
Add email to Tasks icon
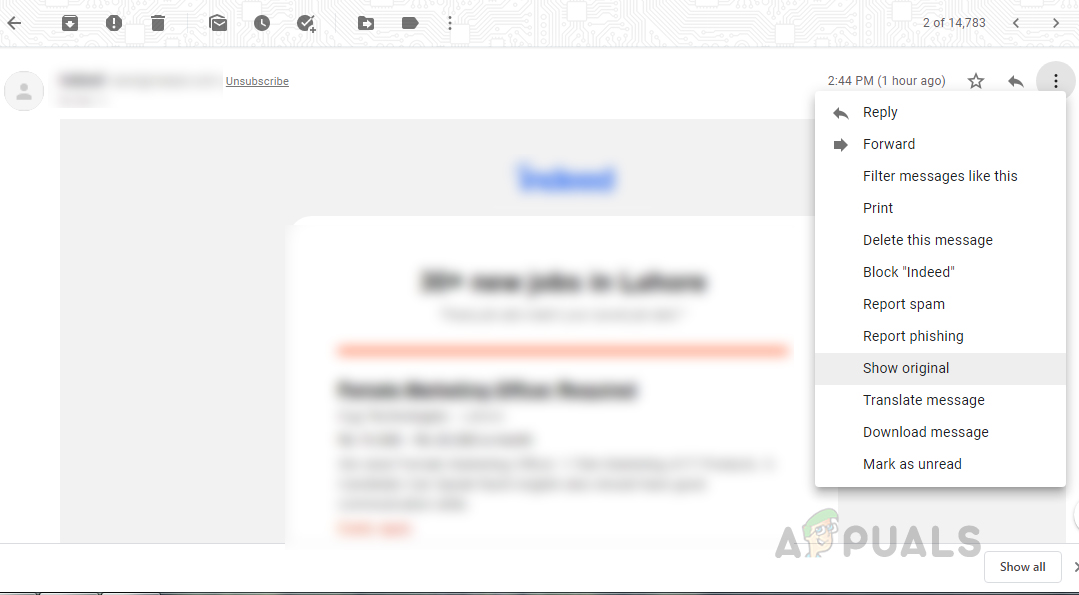pos(306,23)
